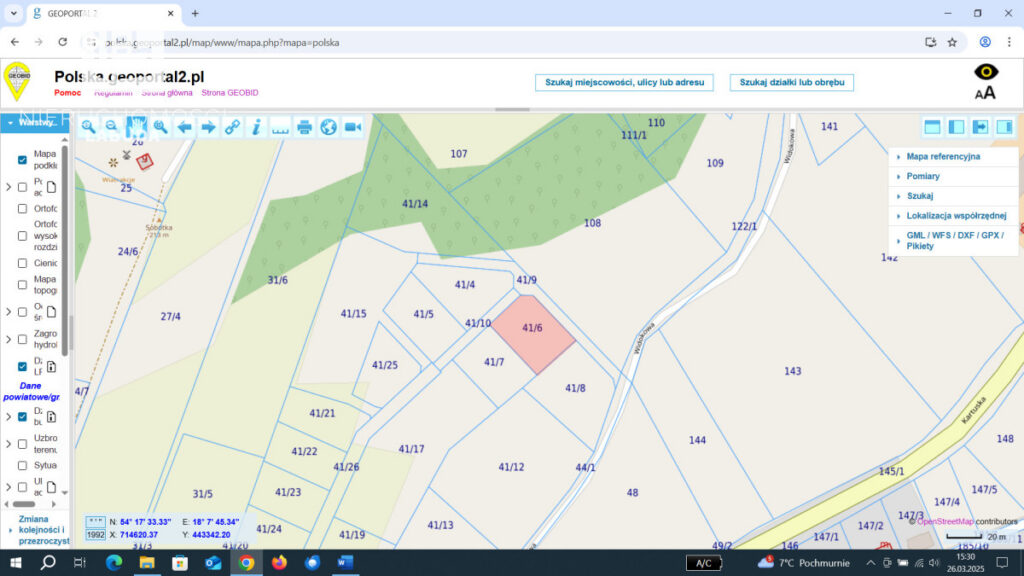Click the chain link map-link icon
This screenshot has width=1024, height=576.
232,127
